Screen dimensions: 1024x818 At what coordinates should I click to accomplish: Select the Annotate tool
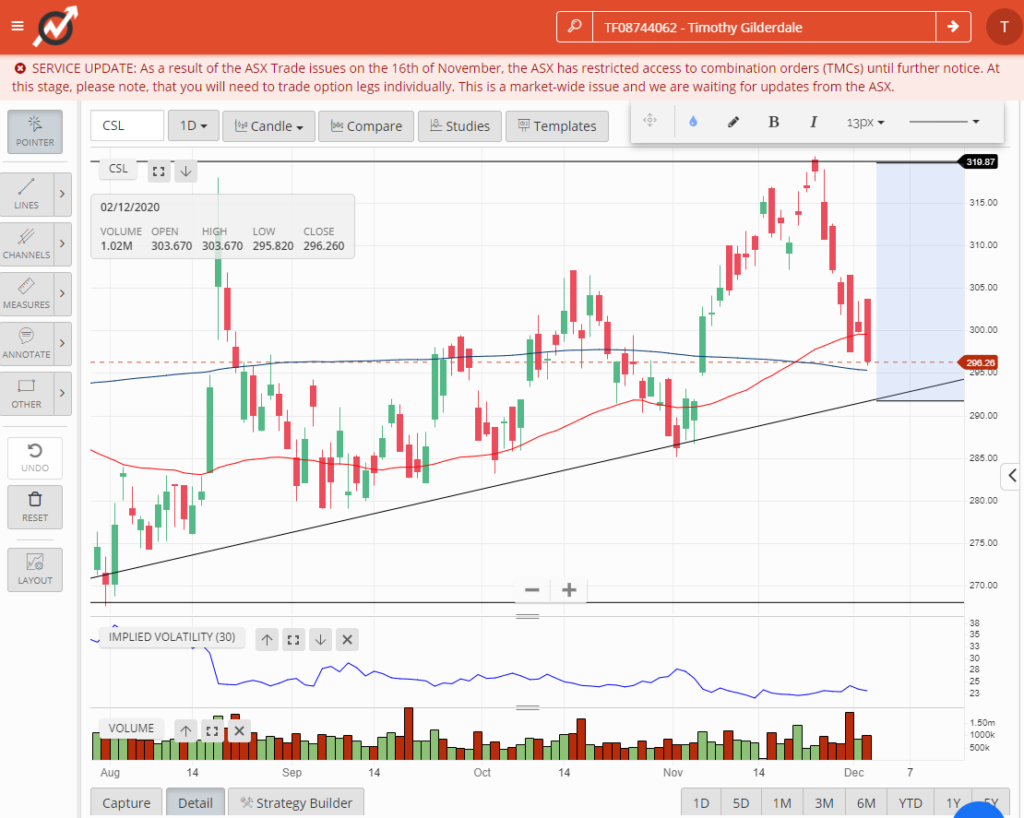[x=29, y=343]
